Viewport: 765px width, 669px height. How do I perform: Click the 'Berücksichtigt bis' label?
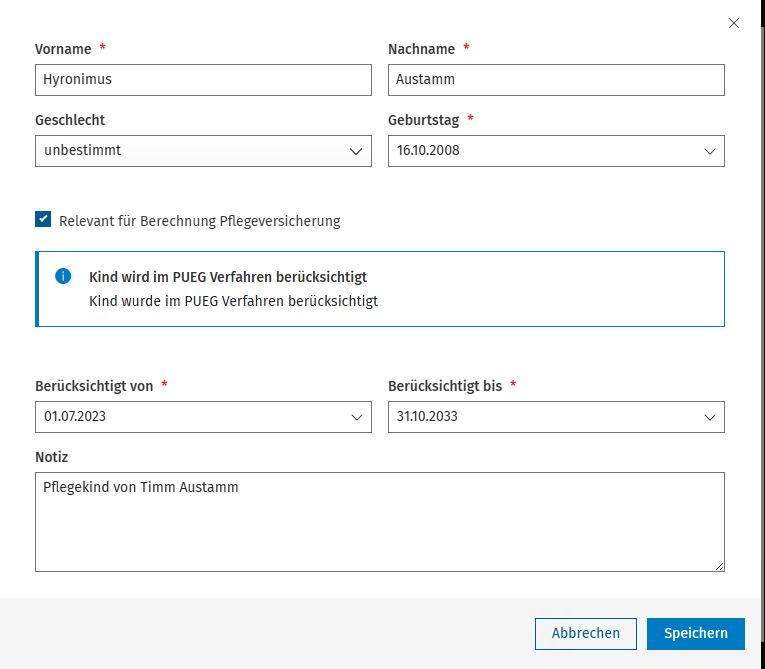tap(445, 386)
